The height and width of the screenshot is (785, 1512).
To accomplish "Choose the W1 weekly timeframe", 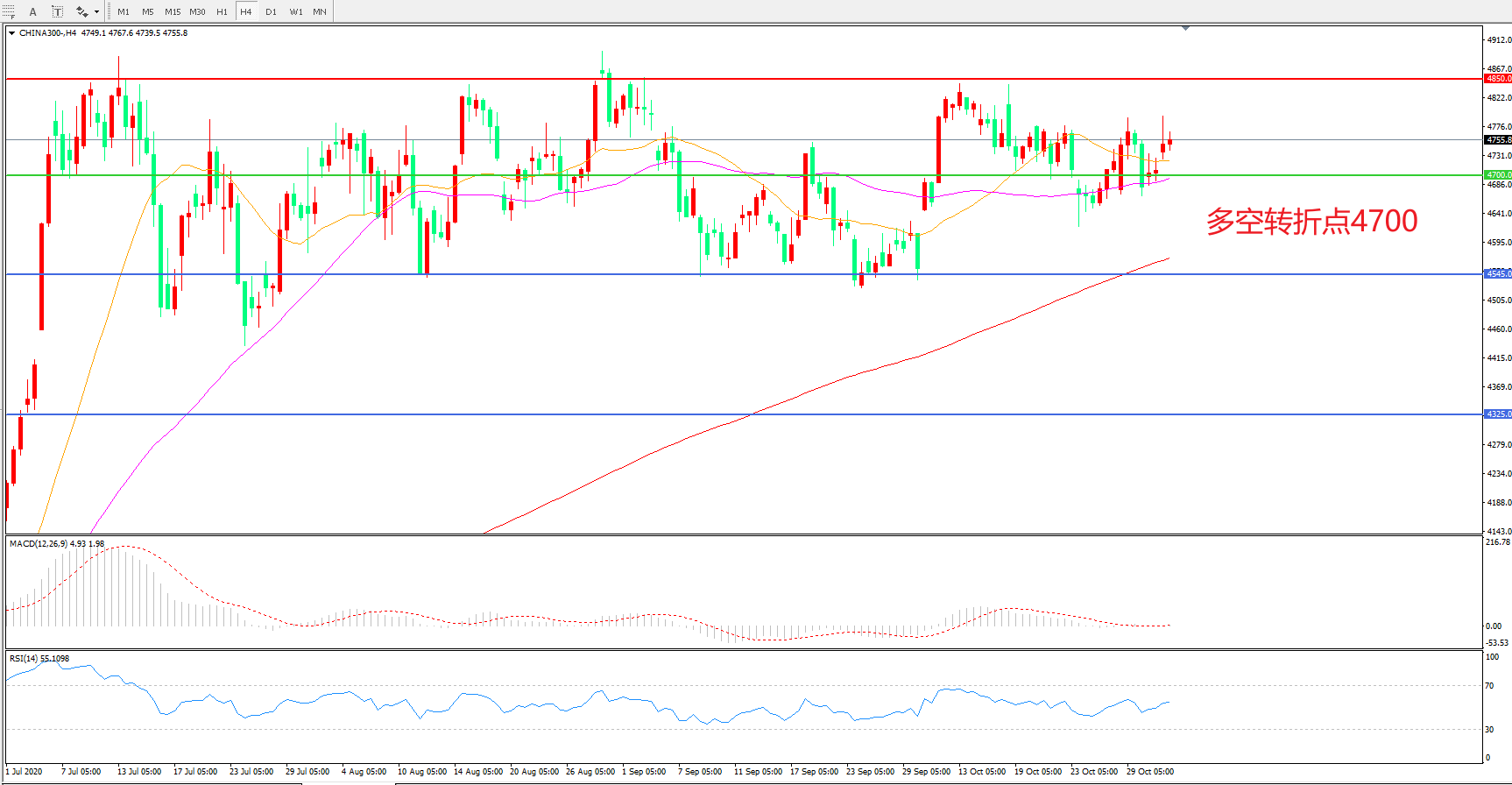I will tap(296, 11).
